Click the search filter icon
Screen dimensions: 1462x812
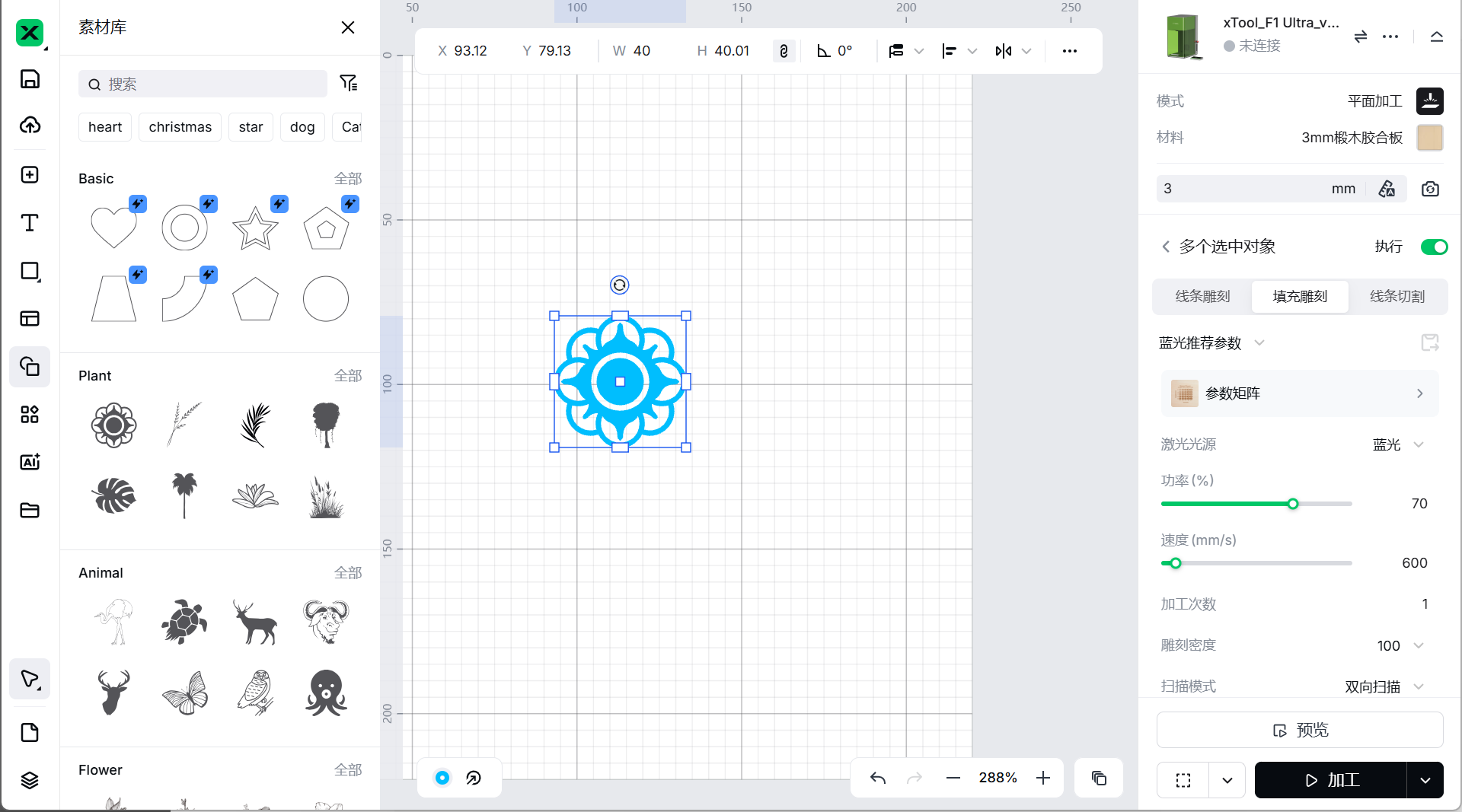click(x=348, y=83)
